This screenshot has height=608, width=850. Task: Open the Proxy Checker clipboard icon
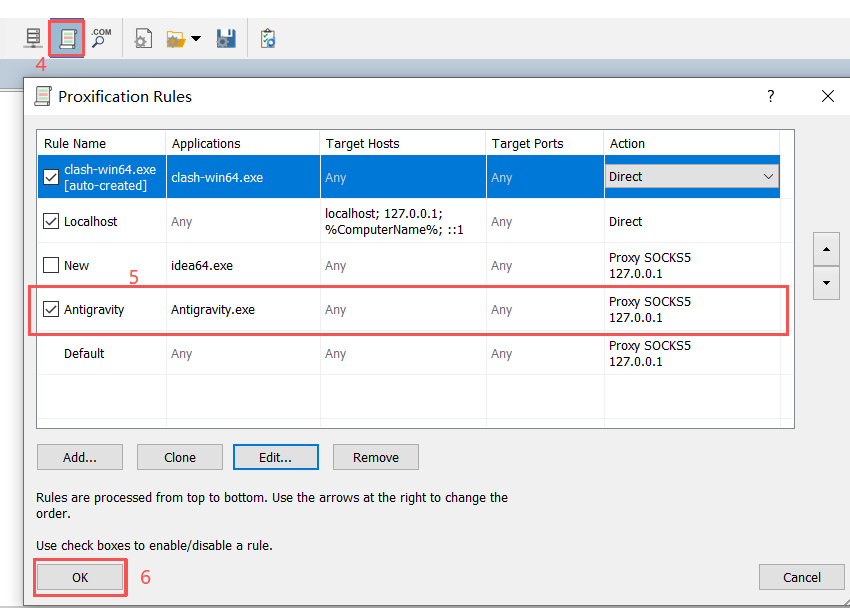tap(267, 39)
